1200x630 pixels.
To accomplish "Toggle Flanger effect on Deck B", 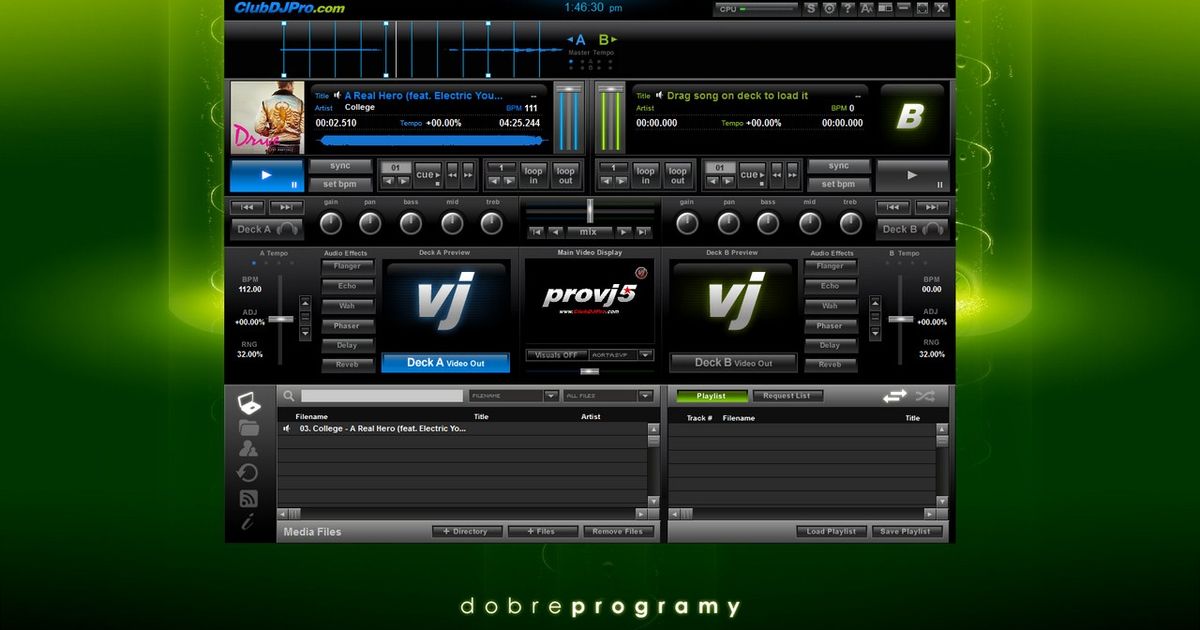I will tap(830, 266).
